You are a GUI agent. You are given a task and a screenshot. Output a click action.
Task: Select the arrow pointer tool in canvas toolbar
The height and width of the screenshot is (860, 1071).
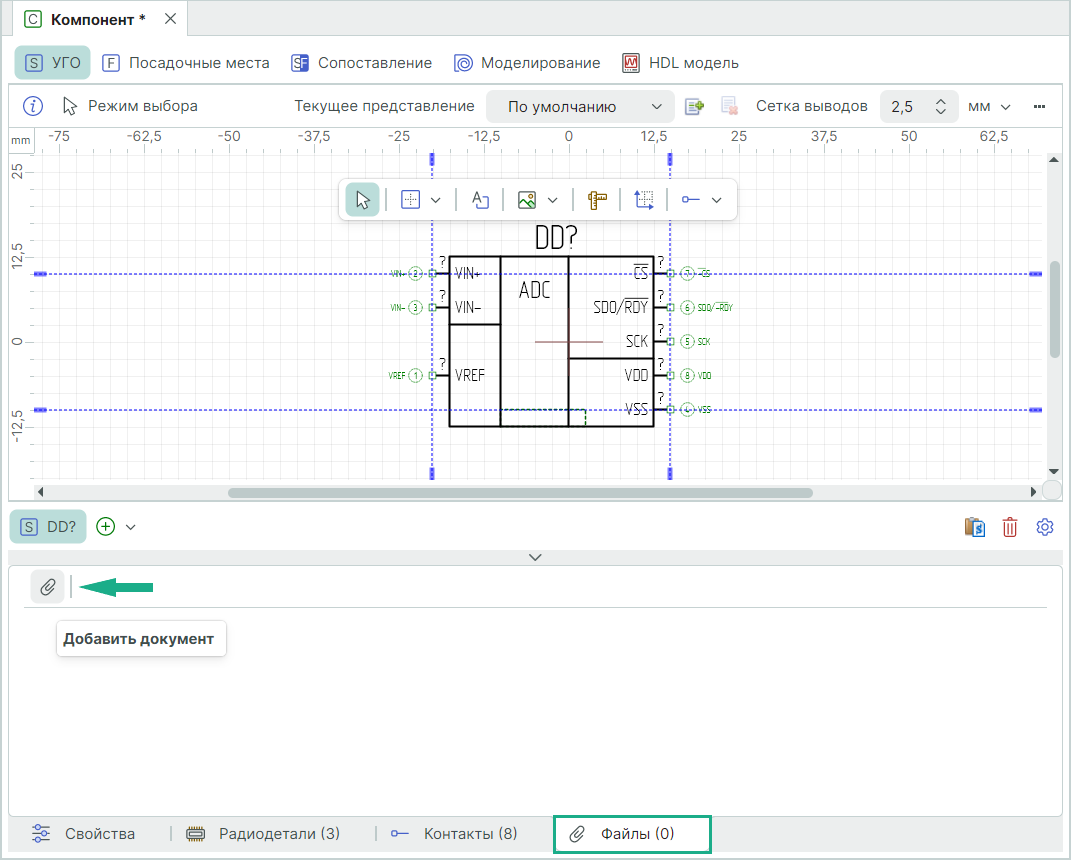click(x=362, y=200)
